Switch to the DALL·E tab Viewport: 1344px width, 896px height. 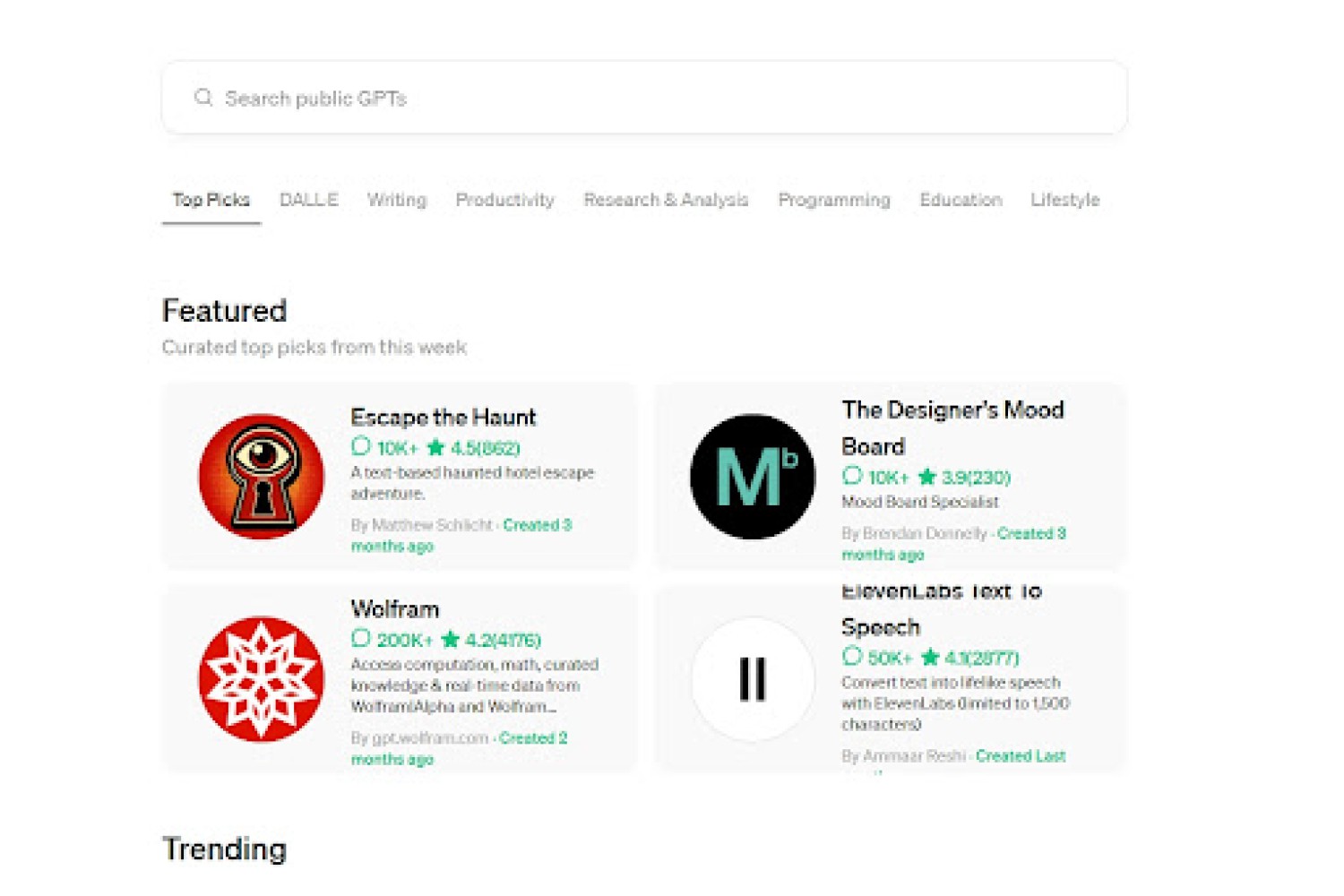coord(309,200)
